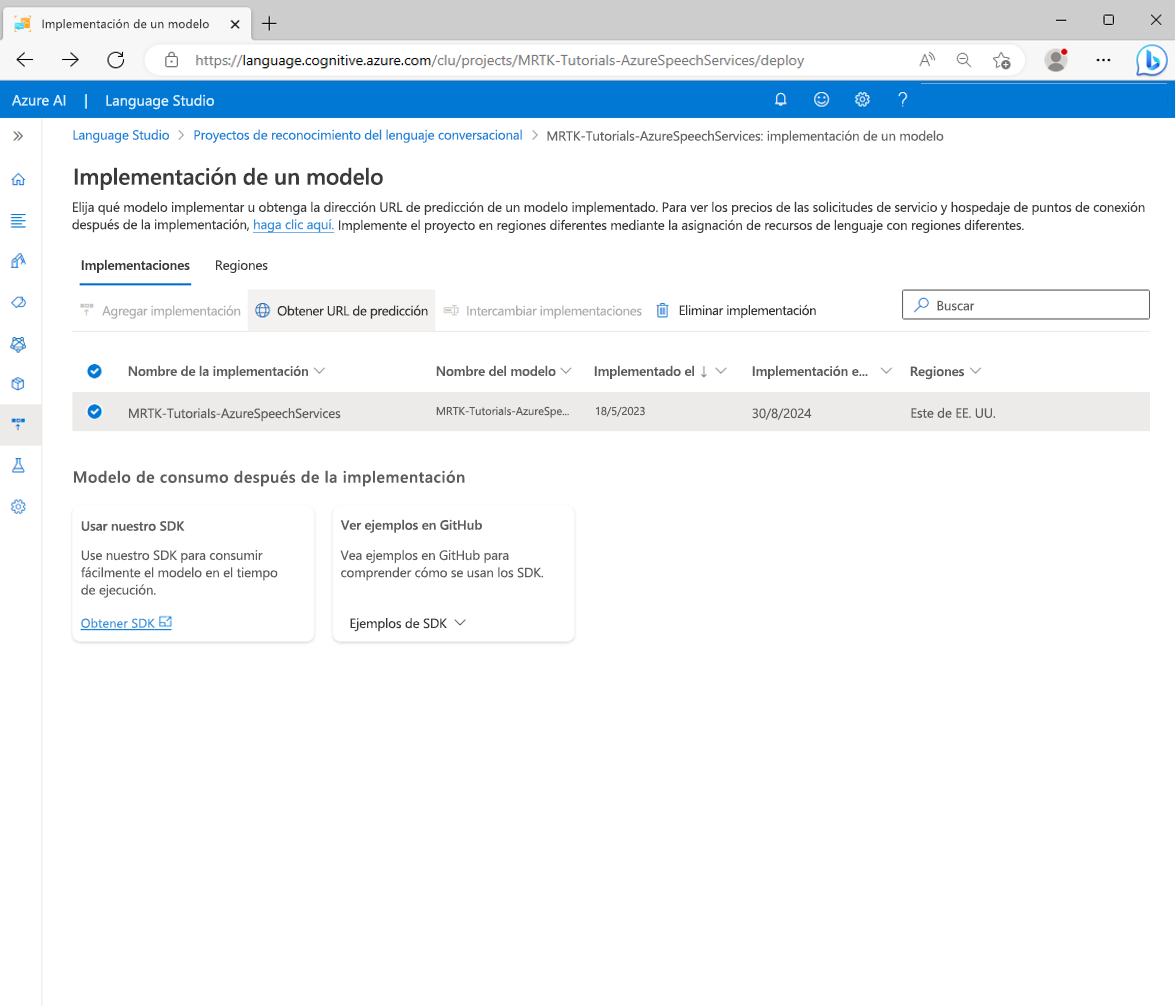The image size is (1175, 1006).
Task: Open Implementado el column dropdown chevron
Action: tap(721, 371)
